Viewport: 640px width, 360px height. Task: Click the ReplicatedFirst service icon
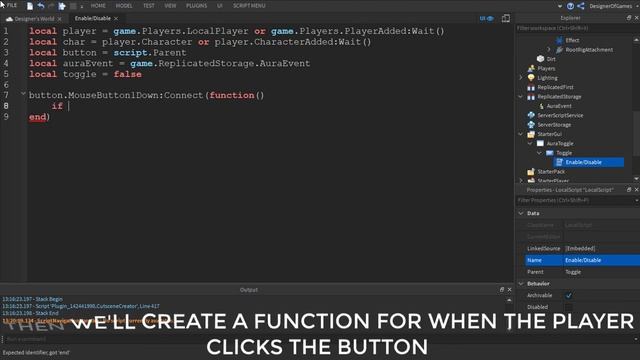(x=531, y=87)
